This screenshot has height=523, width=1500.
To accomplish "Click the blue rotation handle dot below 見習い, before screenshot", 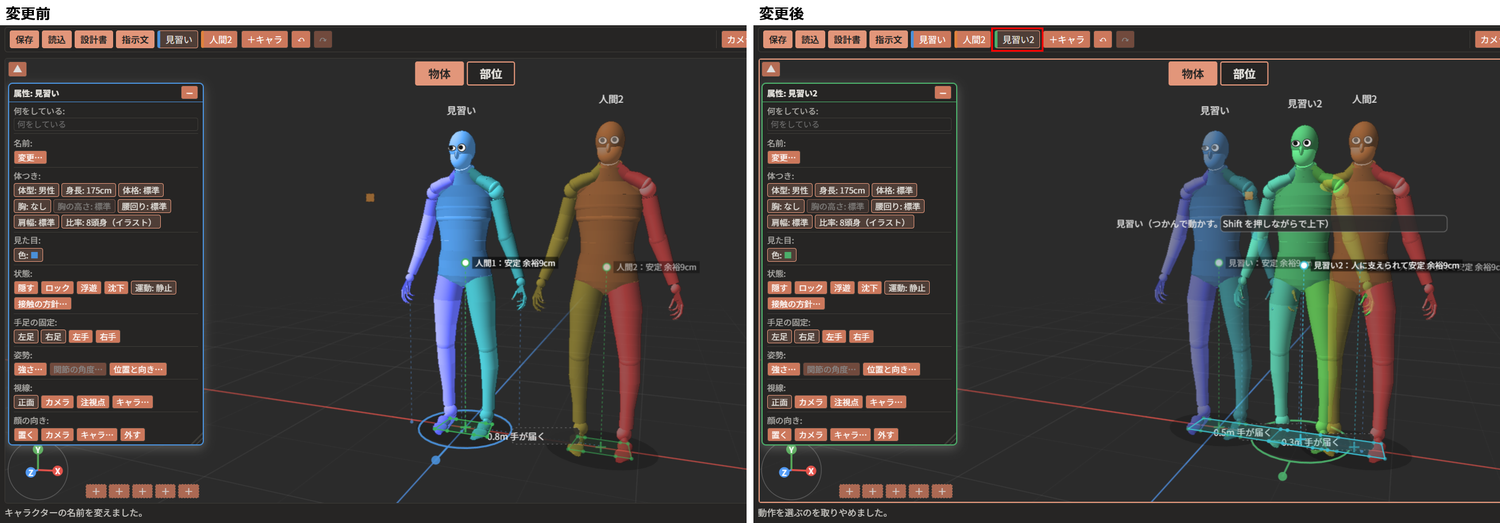I will [435, 461].
